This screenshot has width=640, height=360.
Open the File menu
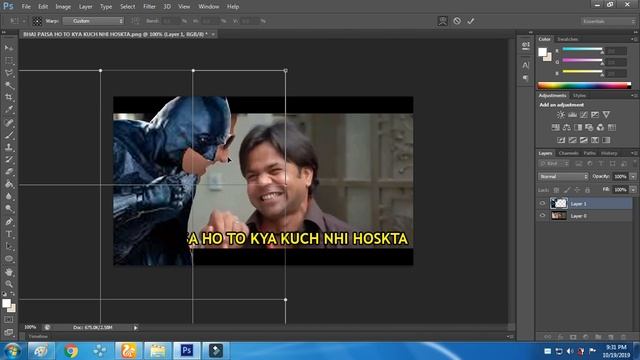pyautogui.click(x=26, y=7)
